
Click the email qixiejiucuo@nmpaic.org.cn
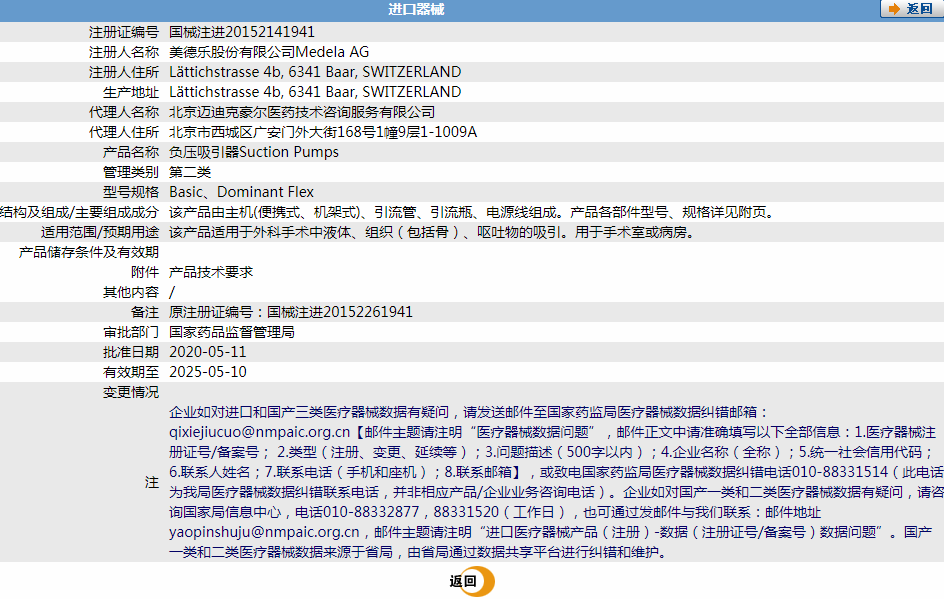pos(259,432)
